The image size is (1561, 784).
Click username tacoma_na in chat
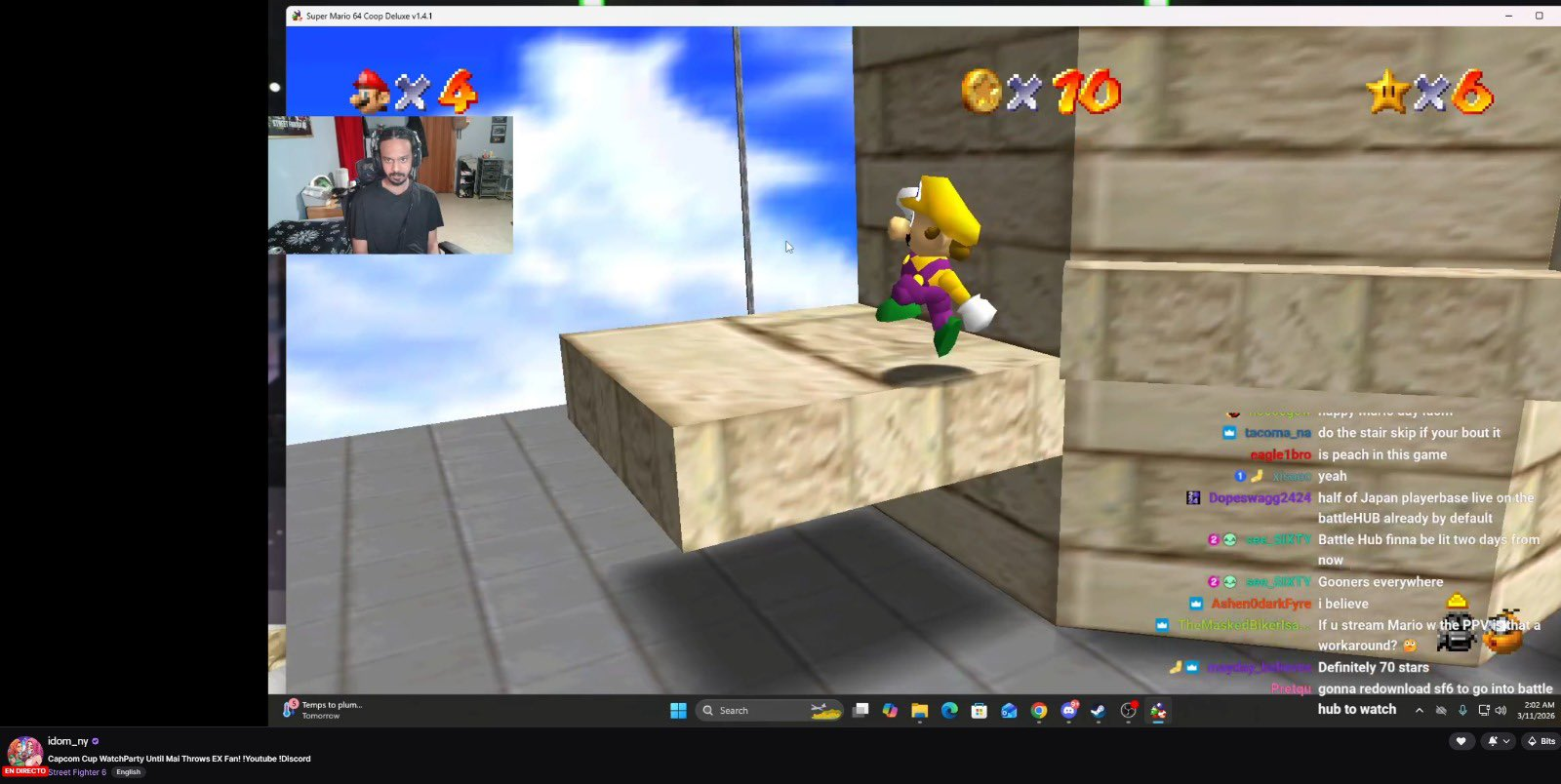pyautogui.click(x=1278, y=433)
